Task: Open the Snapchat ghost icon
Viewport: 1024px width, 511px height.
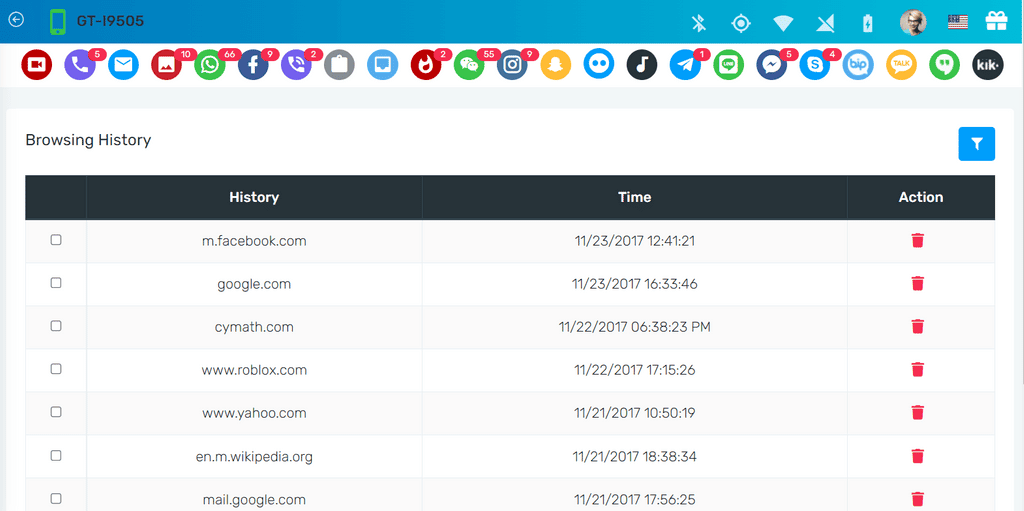Action: (x=556, y=65)
